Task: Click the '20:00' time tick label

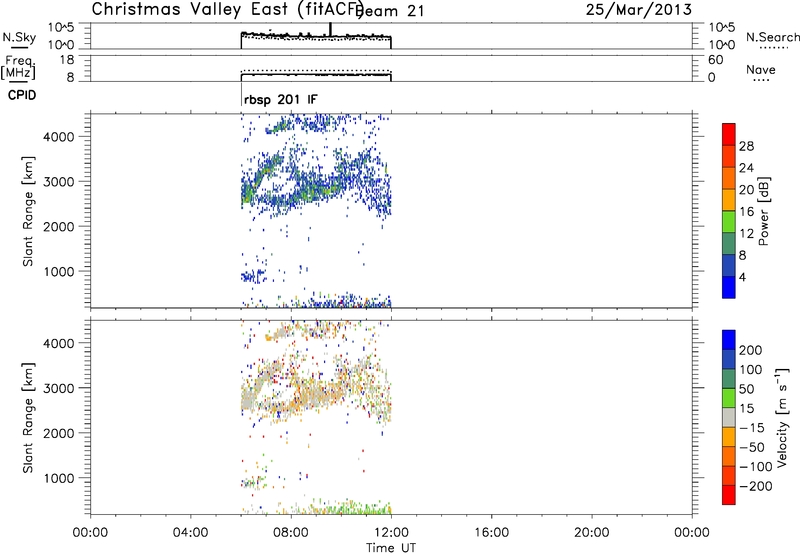Action: pos(591,533)
